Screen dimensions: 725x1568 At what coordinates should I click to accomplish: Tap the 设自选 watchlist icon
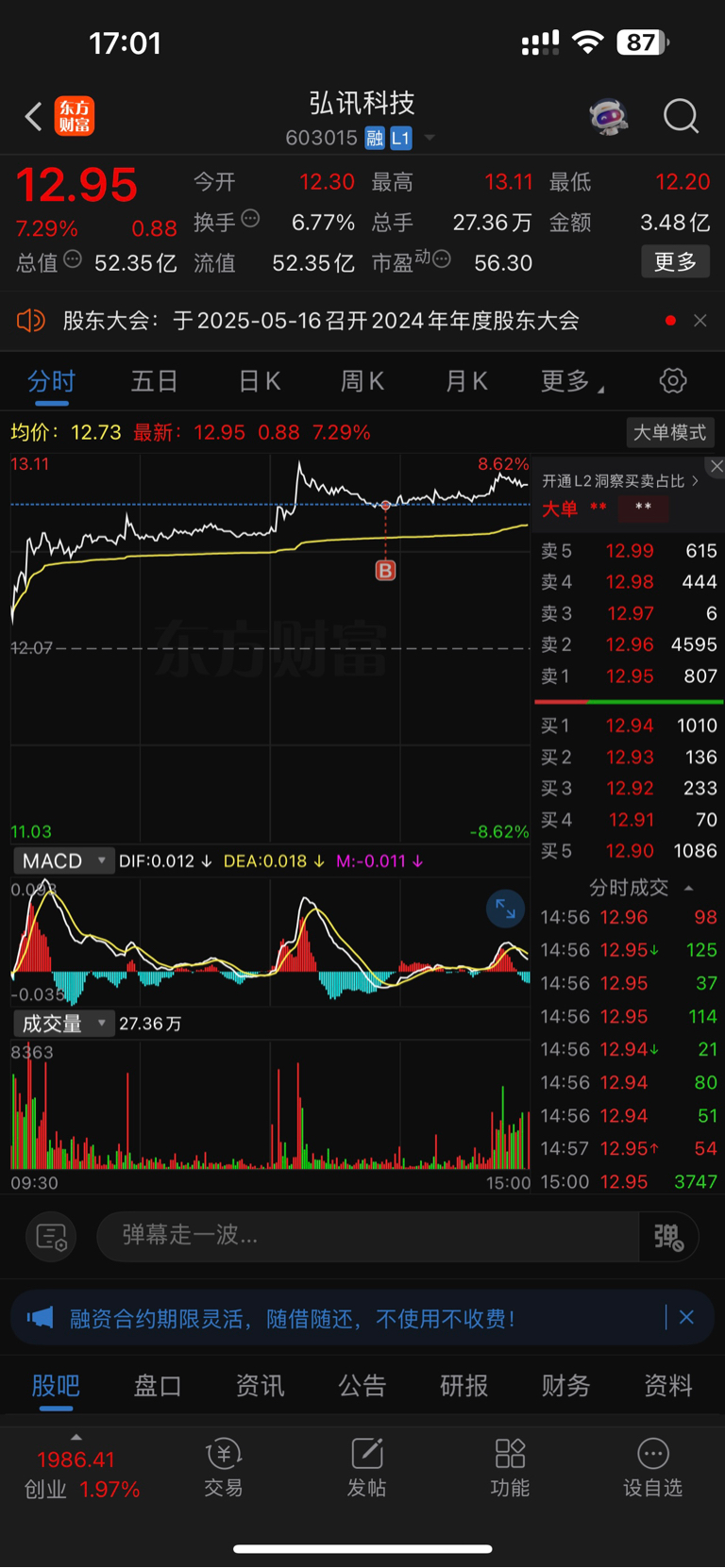[652, 1468]
